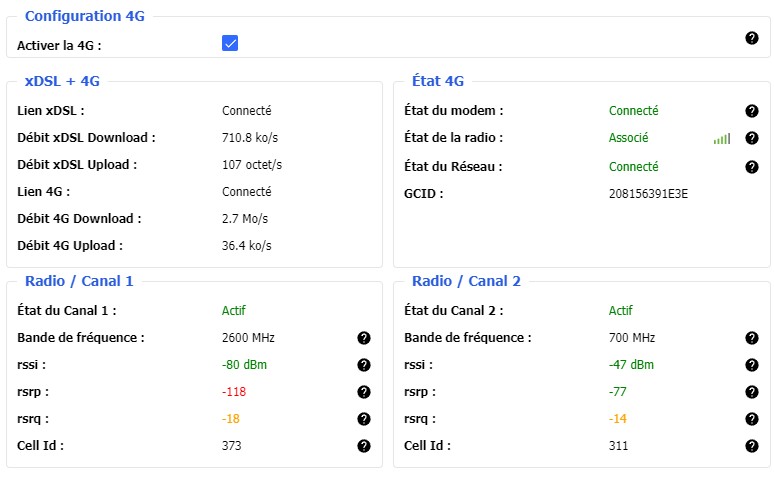Click the Associé radio status text
774x481 pixels.
click(x=628, y=138)
